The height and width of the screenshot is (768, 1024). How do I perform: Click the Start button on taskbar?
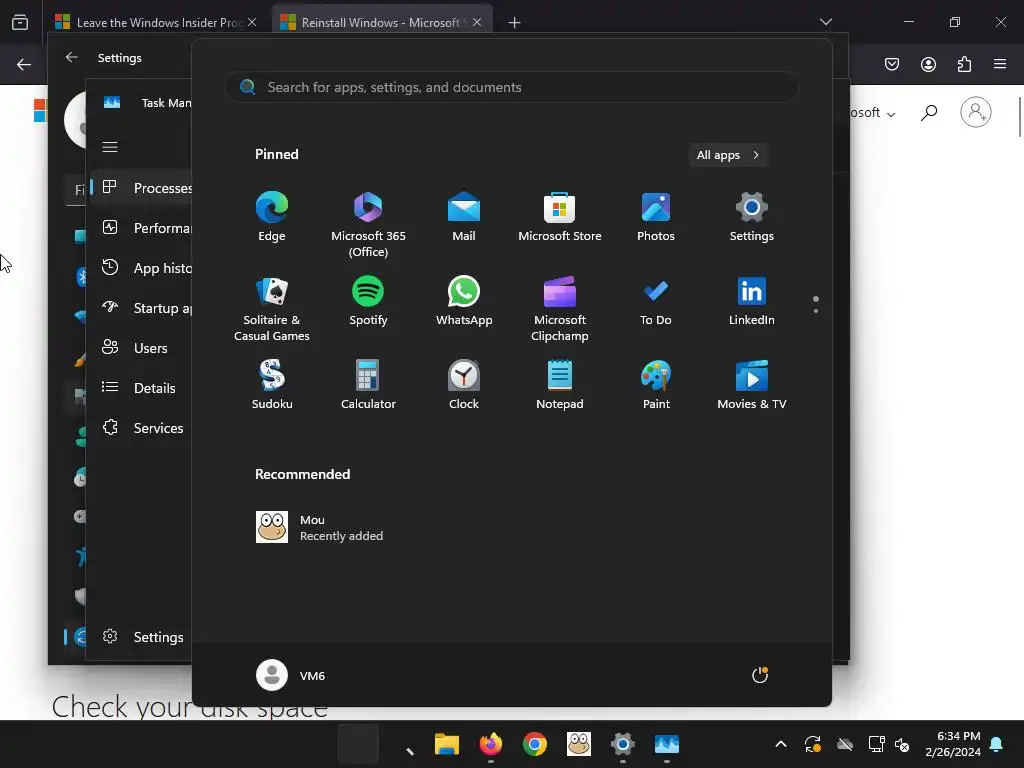pos(359,744)
